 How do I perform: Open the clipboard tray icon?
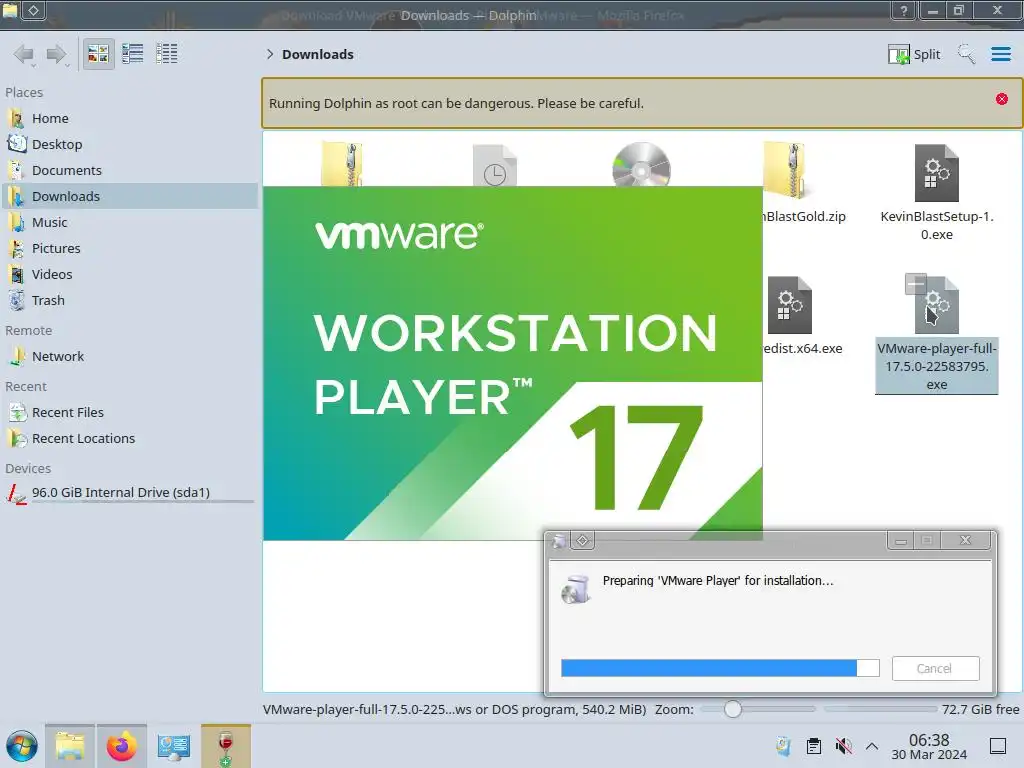pyautogui.click(x=814, y=746)
